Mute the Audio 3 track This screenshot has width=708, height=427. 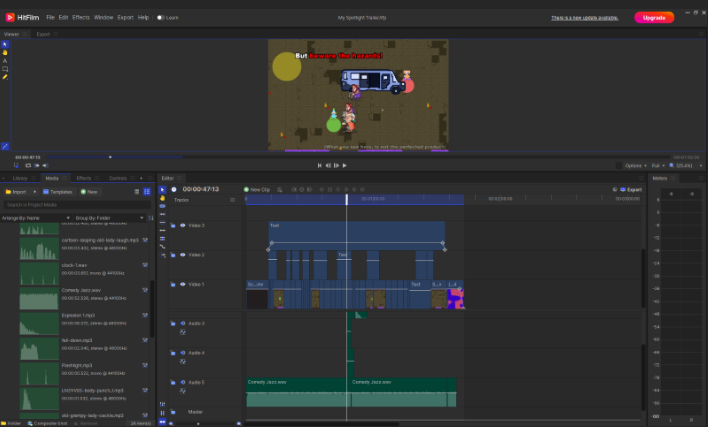click(183, 323)
